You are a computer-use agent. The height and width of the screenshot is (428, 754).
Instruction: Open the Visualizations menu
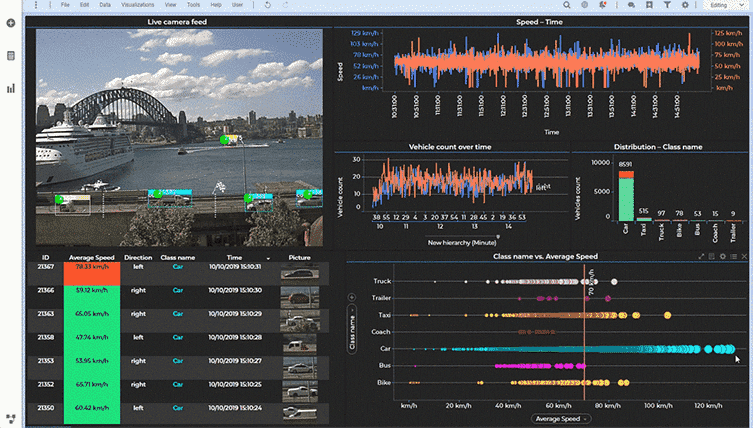[x=138, y=5]
